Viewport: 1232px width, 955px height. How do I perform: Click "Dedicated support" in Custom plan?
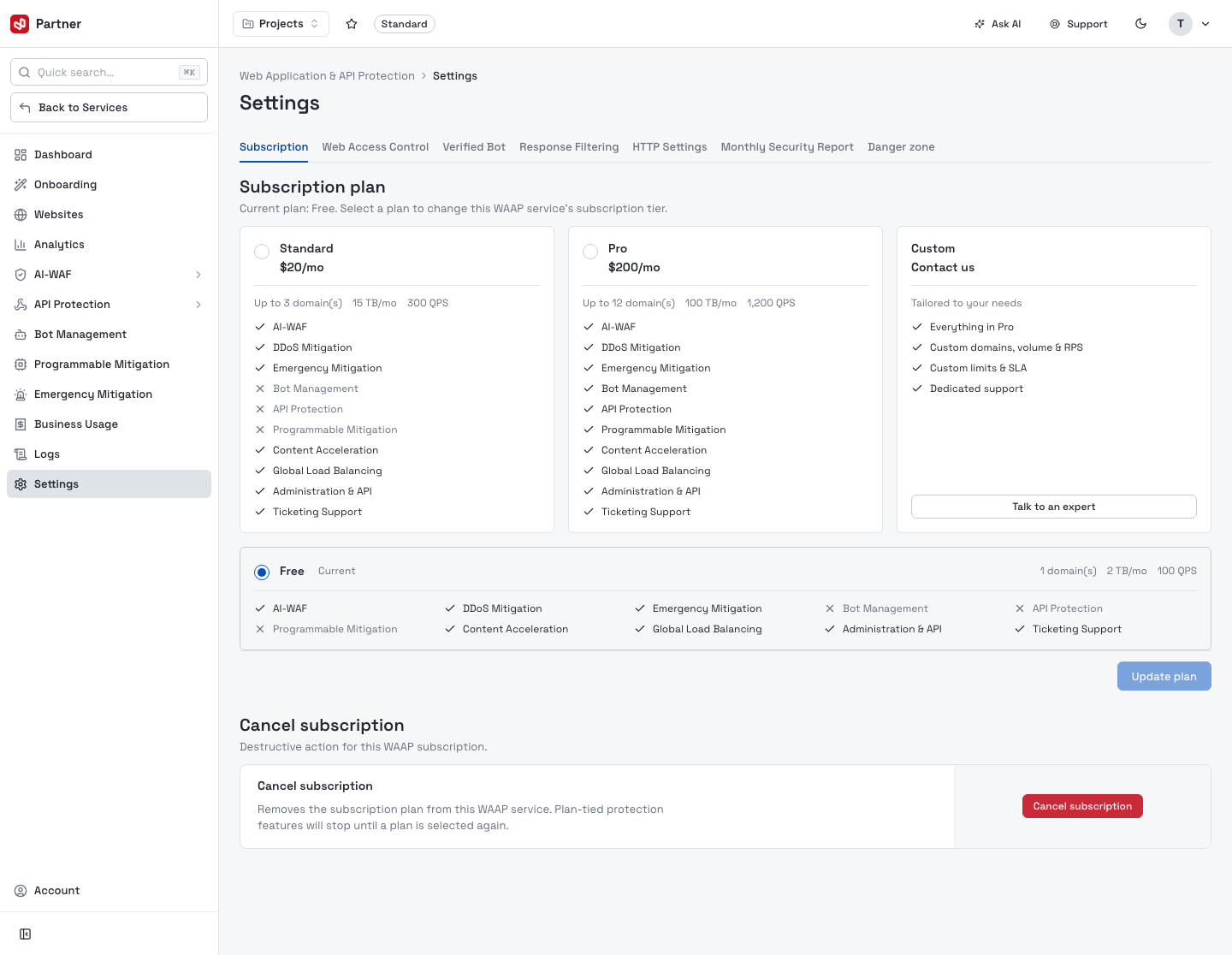point(976,389)
